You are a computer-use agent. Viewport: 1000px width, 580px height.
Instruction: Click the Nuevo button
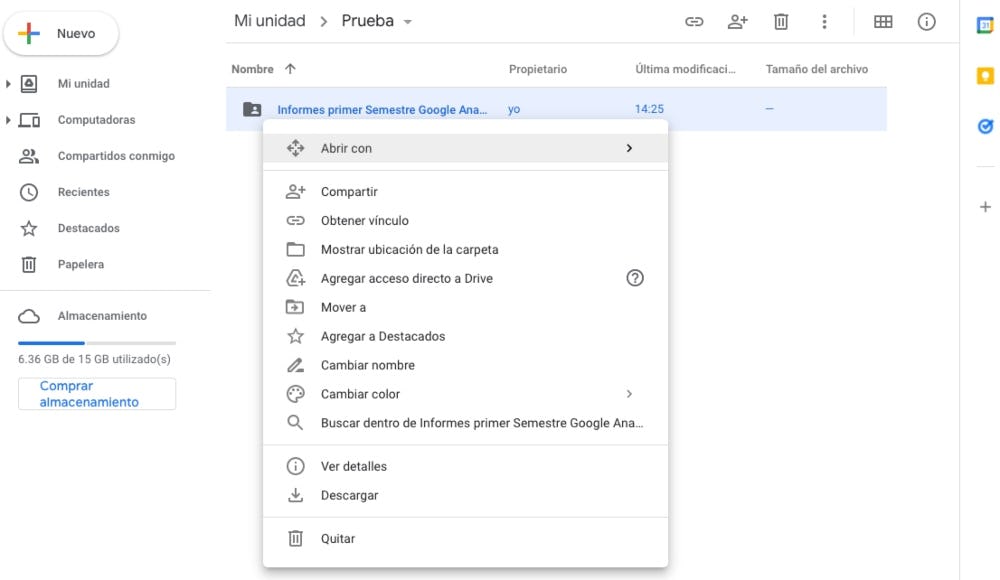[x=62, y=34]
